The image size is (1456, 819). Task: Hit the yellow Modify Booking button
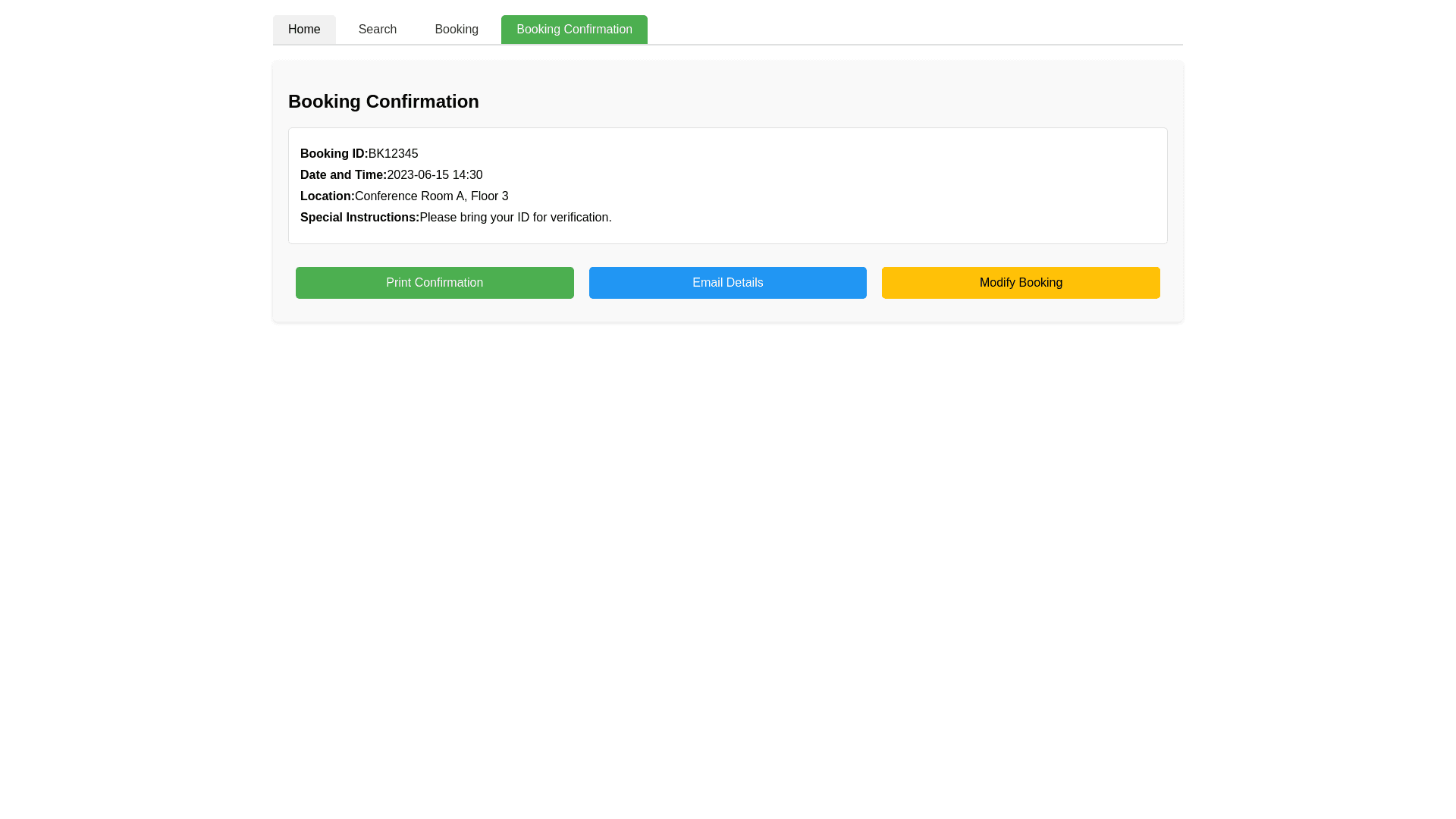(x=1020, y=283)
